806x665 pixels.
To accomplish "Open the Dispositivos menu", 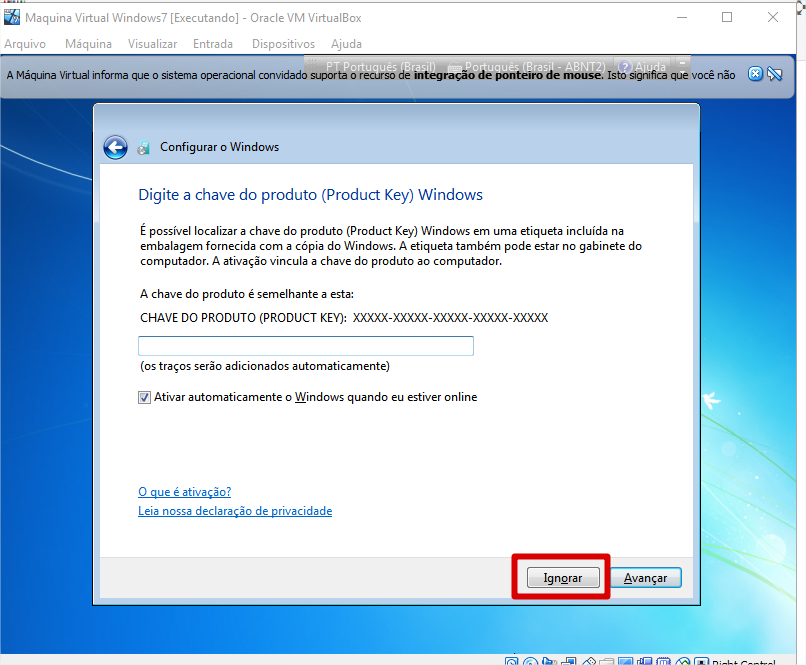I will (283, 44).
